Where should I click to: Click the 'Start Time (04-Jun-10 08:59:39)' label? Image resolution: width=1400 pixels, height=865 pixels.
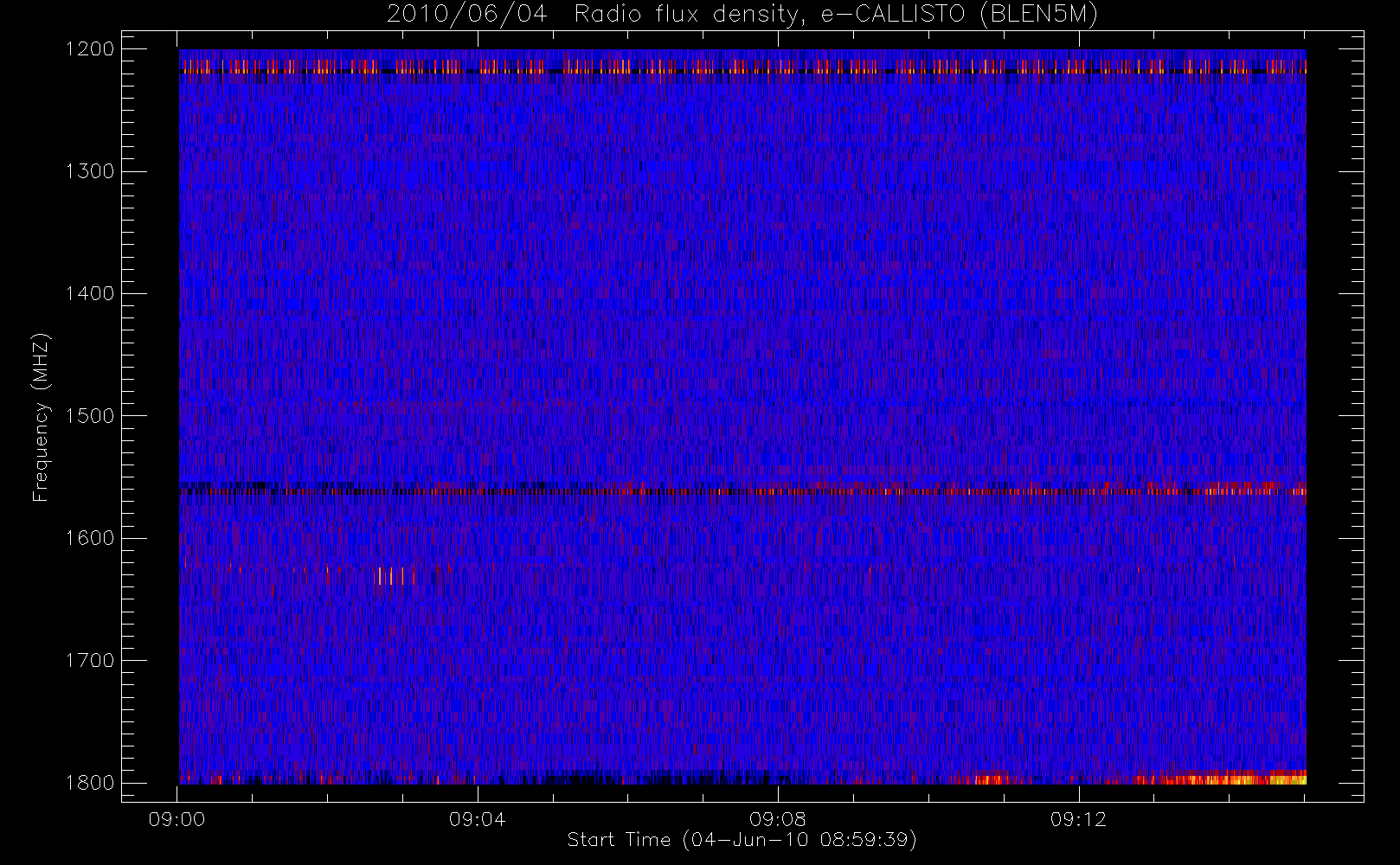(742, 840)
